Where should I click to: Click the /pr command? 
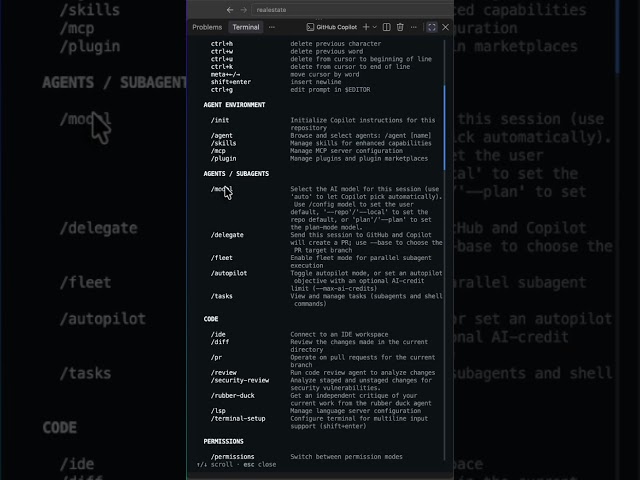point(216,358)
